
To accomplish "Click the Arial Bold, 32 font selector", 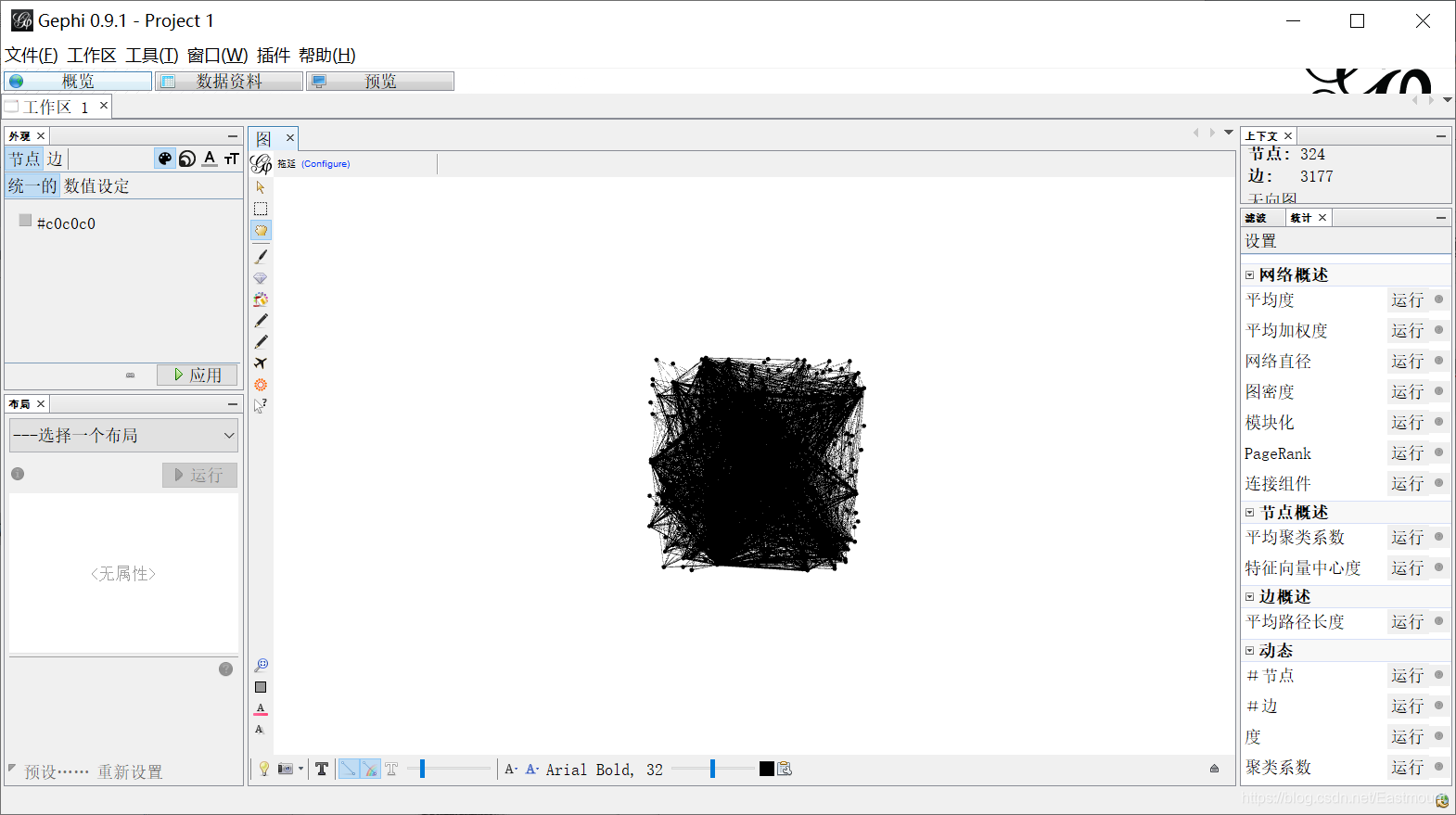I will click(x=604, y=770).
